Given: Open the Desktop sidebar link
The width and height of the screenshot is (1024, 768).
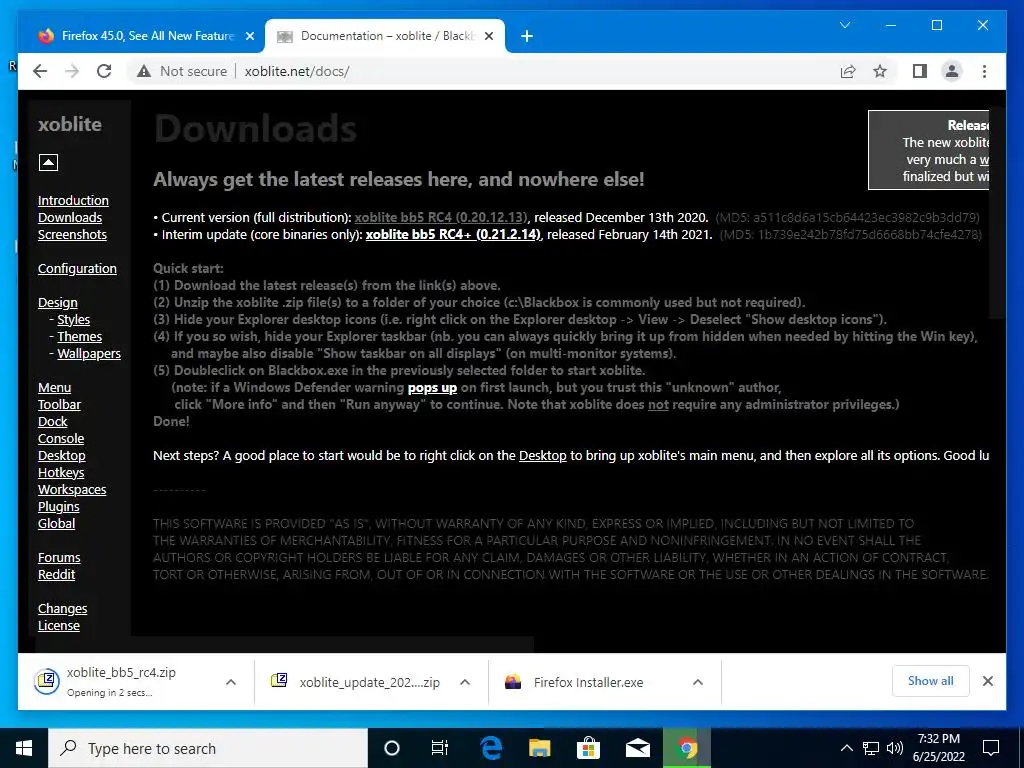Looking at the screenshot, I should [x=61, y=455].
